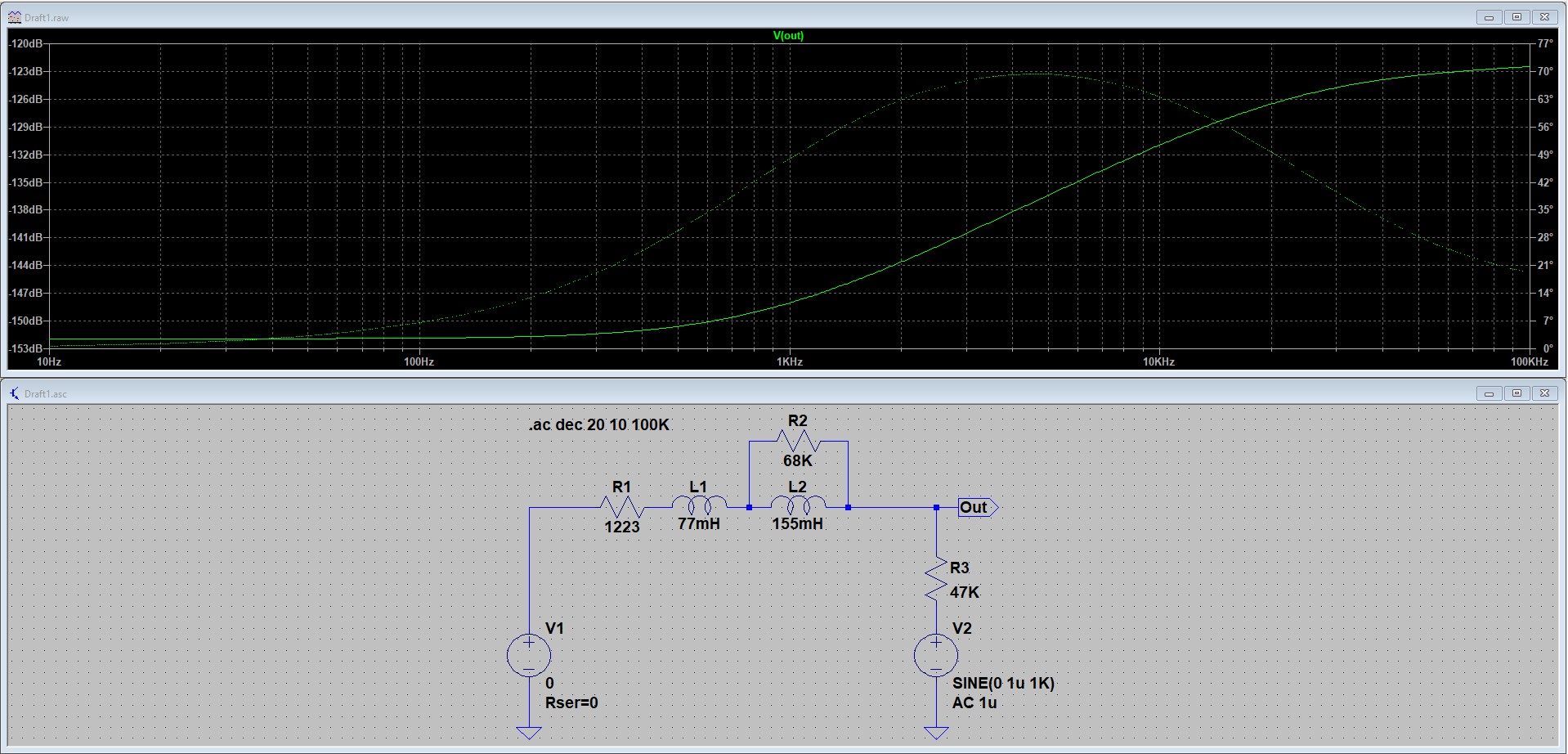Click the Draft1.raw title bar text
Image resolution: width=1568 pixels, height=754 pixels.
click(x=47, y=18)
